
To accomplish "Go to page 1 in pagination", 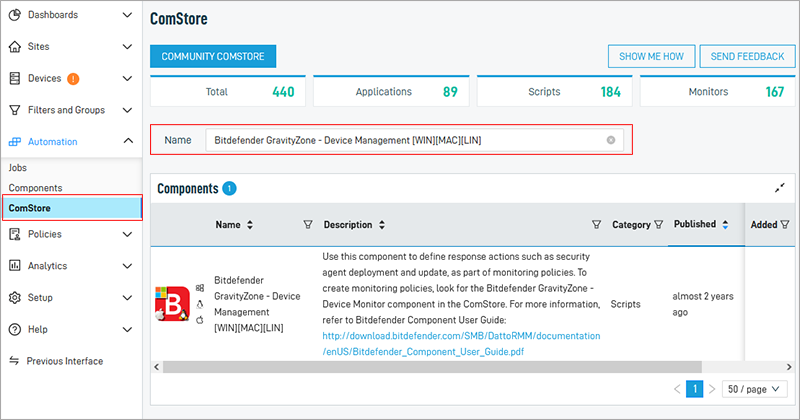I will pyautogui.click(x=694, y=389).
